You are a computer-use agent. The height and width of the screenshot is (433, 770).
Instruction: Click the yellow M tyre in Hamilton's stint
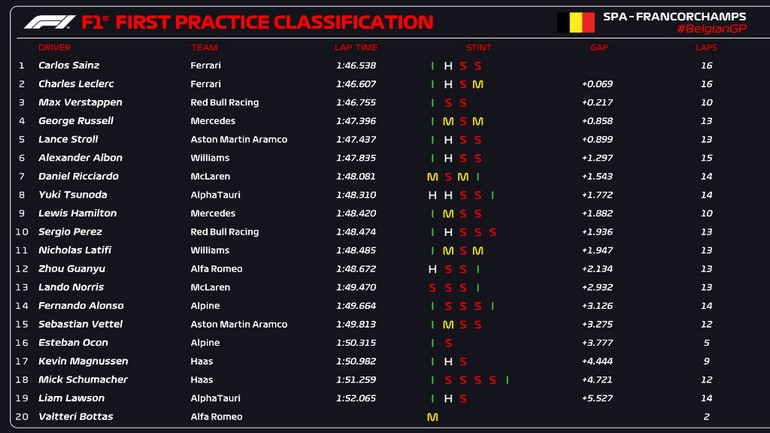(448, 214)
